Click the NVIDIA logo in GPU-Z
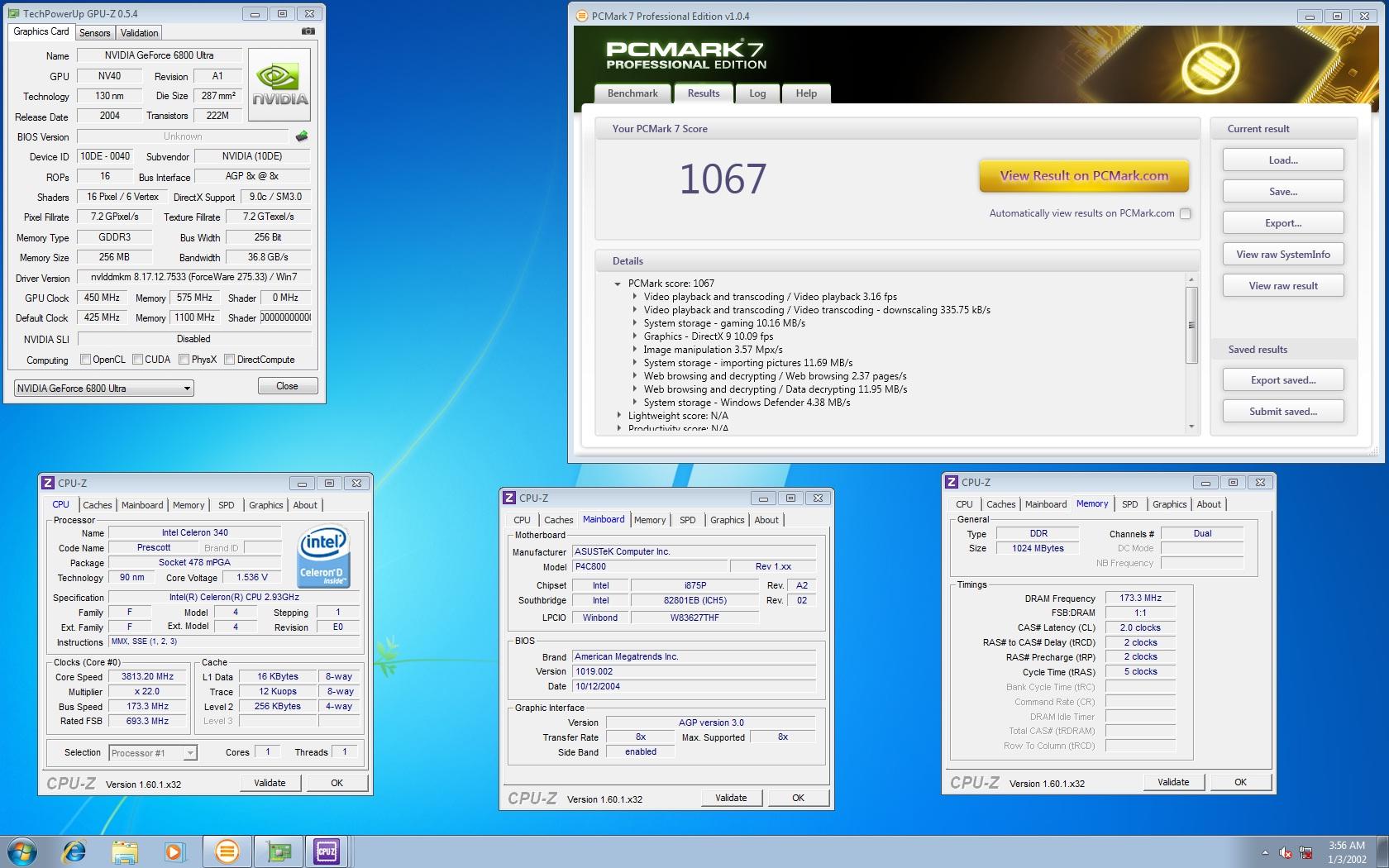 click(279, 85)
